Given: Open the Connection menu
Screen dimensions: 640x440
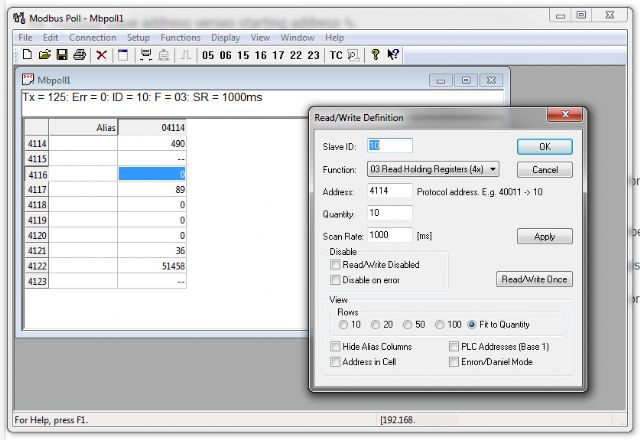Looking at the screenshot, I should [92, 37].
